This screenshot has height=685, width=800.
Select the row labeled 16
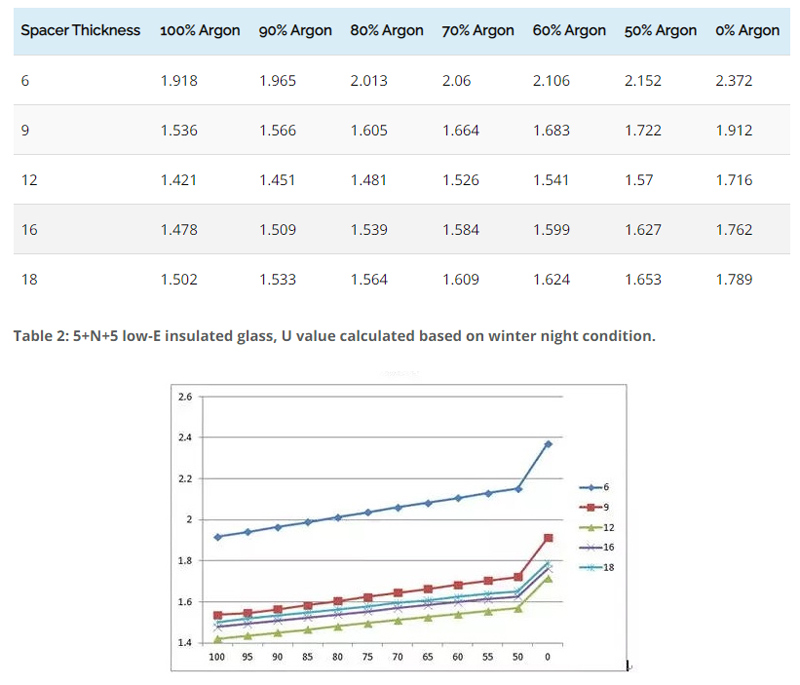coord(28,230)
